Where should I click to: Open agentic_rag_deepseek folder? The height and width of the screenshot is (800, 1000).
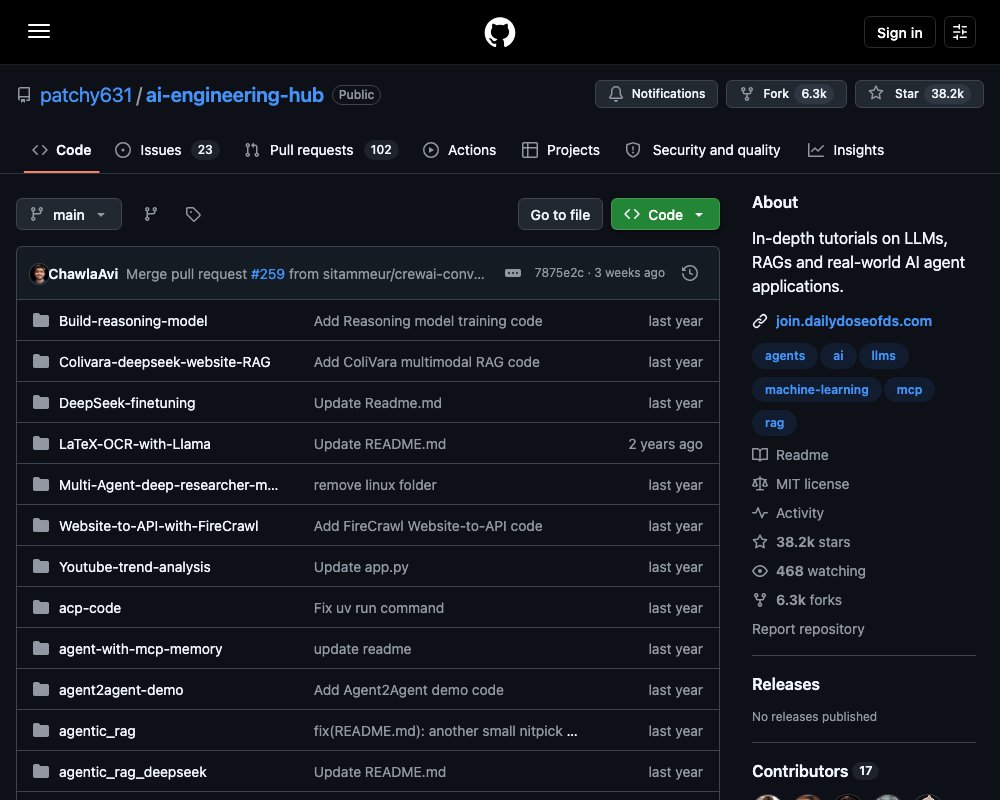pyautogui.click(x=133, y=772)
